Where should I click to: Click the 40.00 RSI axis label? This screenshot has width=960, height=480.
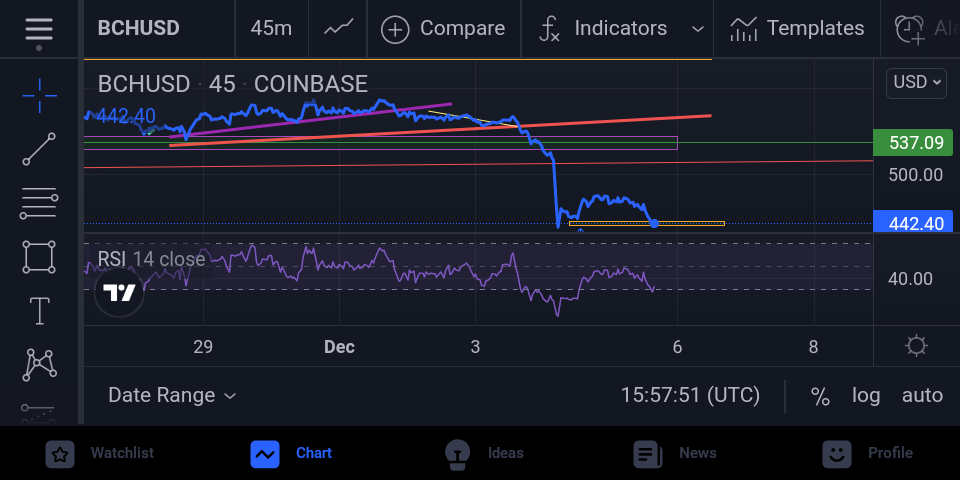910,279
